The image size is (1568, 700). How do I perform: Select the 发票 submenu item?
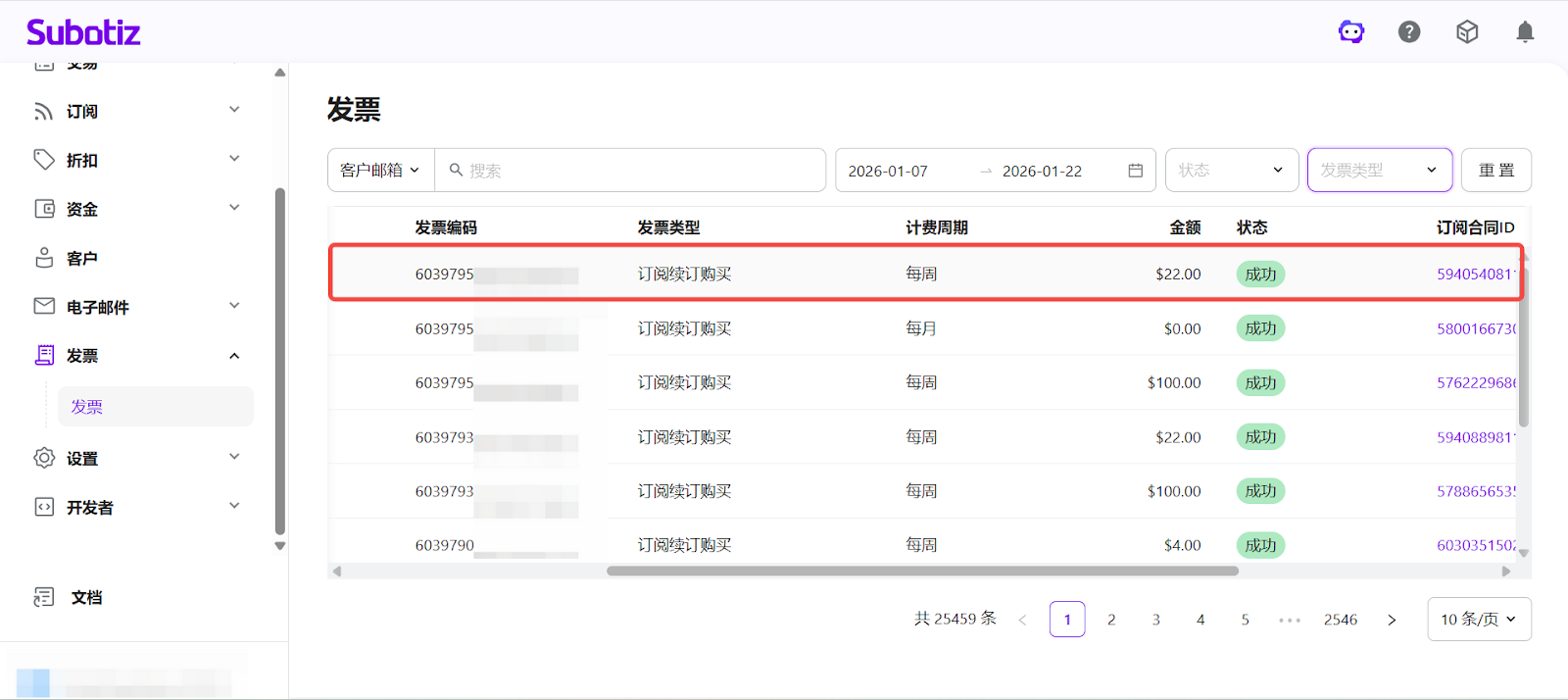[87, 407]
